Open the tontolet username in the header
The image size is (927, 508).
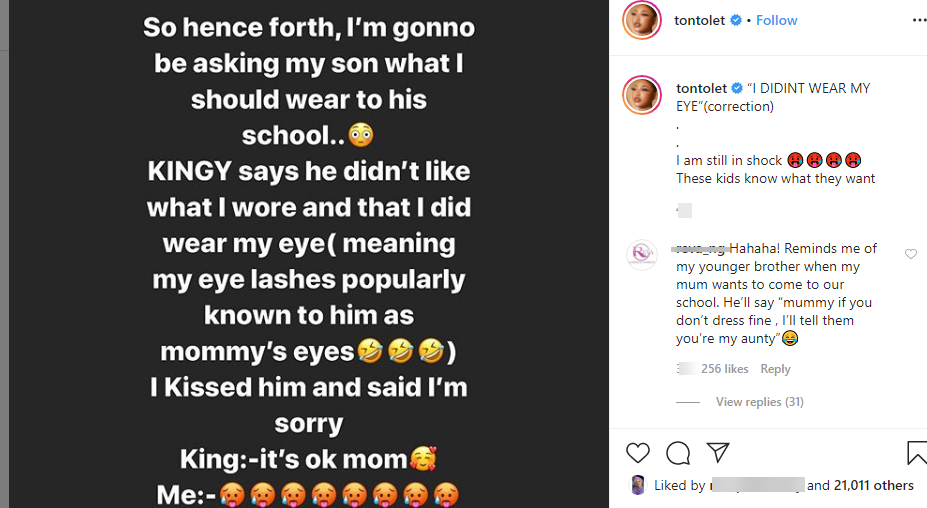(700, 20)
